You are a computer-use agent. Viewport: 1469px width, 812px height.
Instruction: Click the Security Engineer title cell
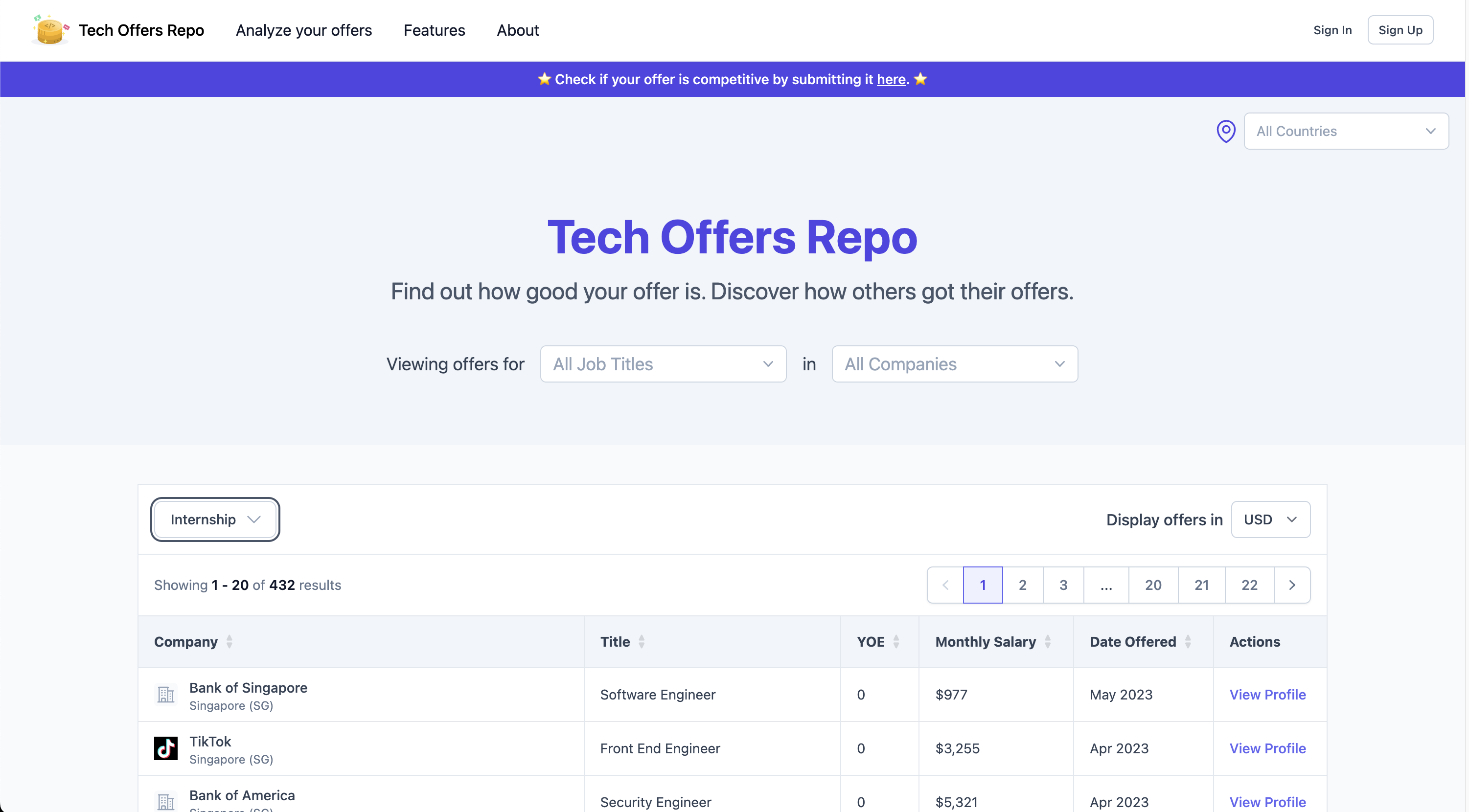(655, 802)
